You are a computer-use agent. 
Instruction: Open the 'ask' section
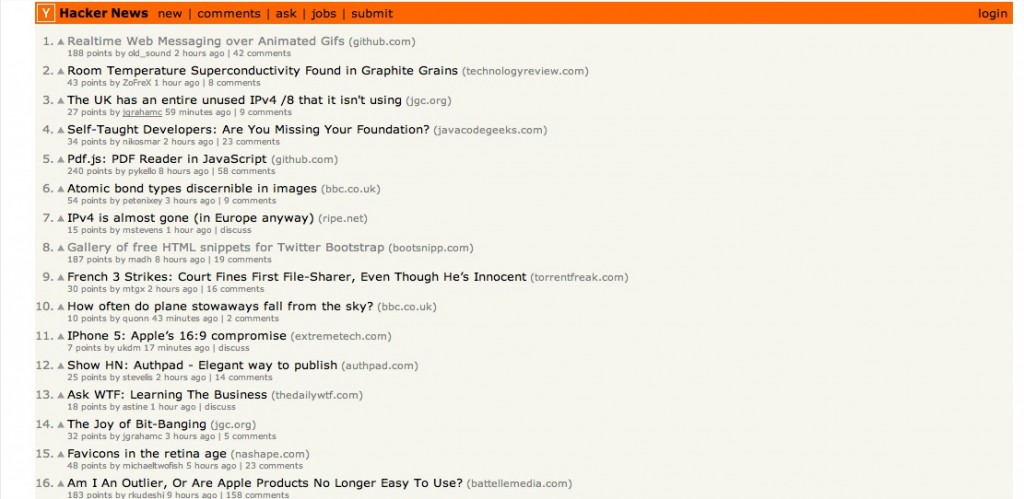285,14
